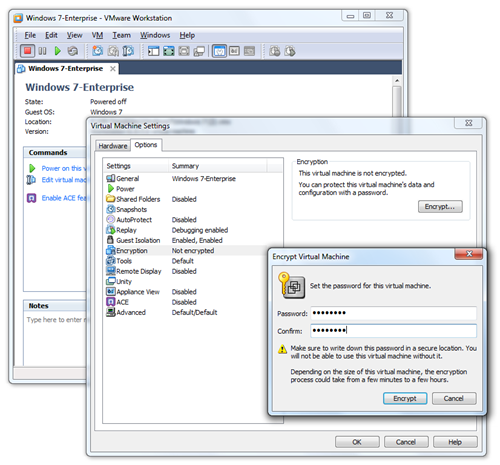500x465 pixels.
Task: Click the Record Replay toolbar icon
Action: [275, 51]
